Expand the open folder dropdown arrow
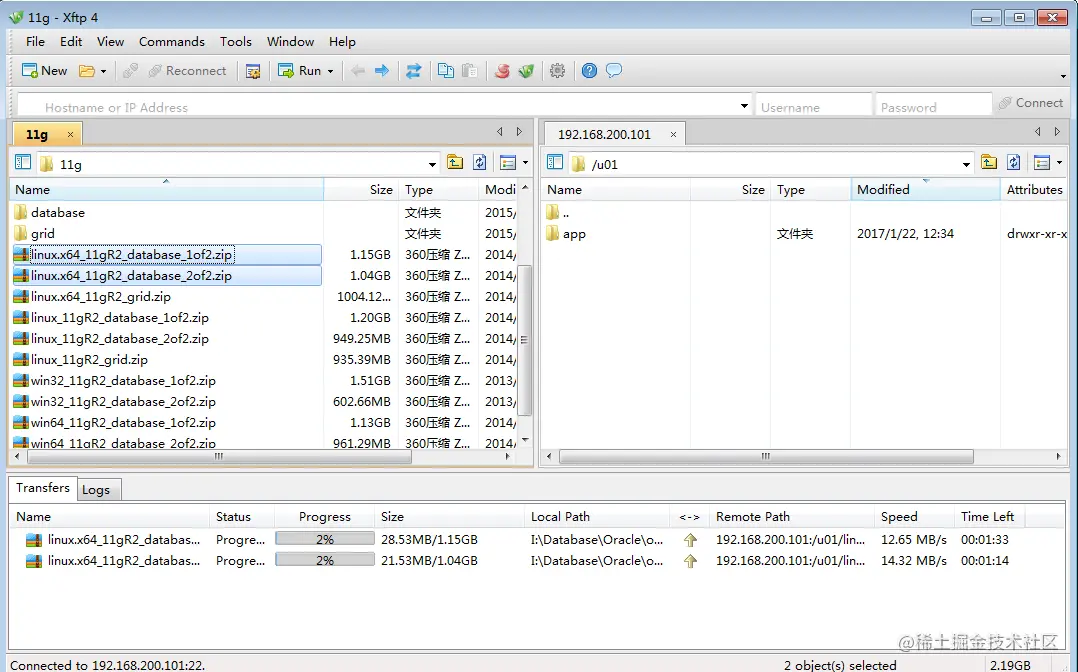Image resolution: width=1078 pixels, height=672 pixels. [103, 71]
